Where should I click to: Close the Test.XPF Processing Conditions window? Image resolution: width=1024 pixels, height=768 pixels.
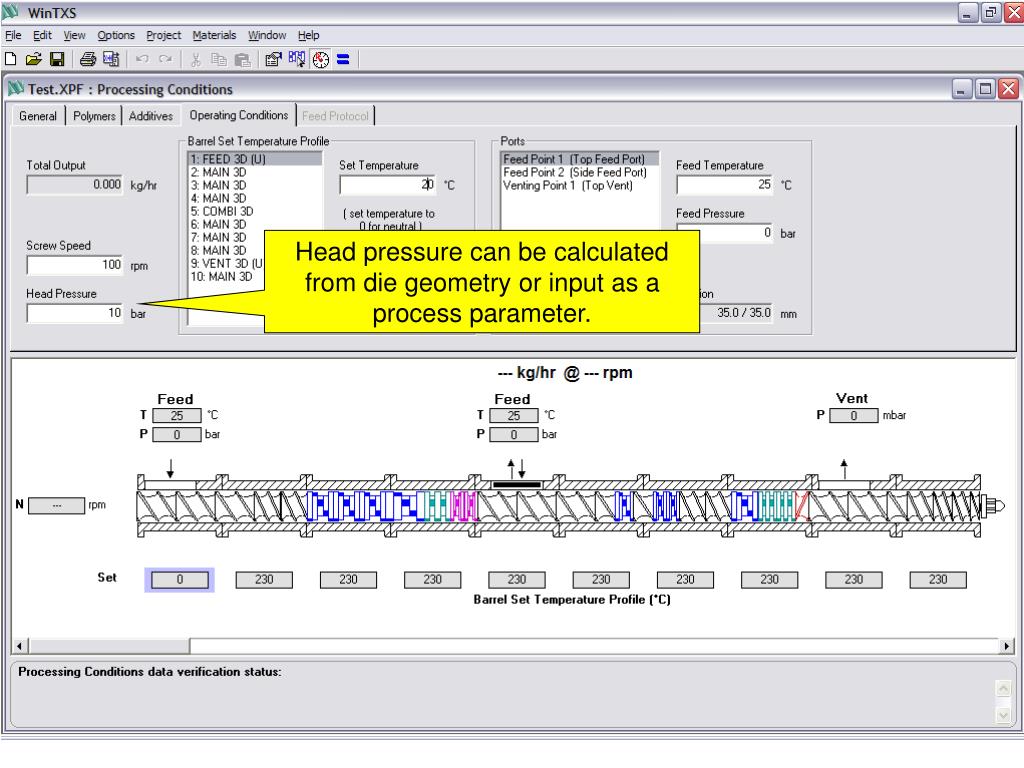click(1008, 88)
